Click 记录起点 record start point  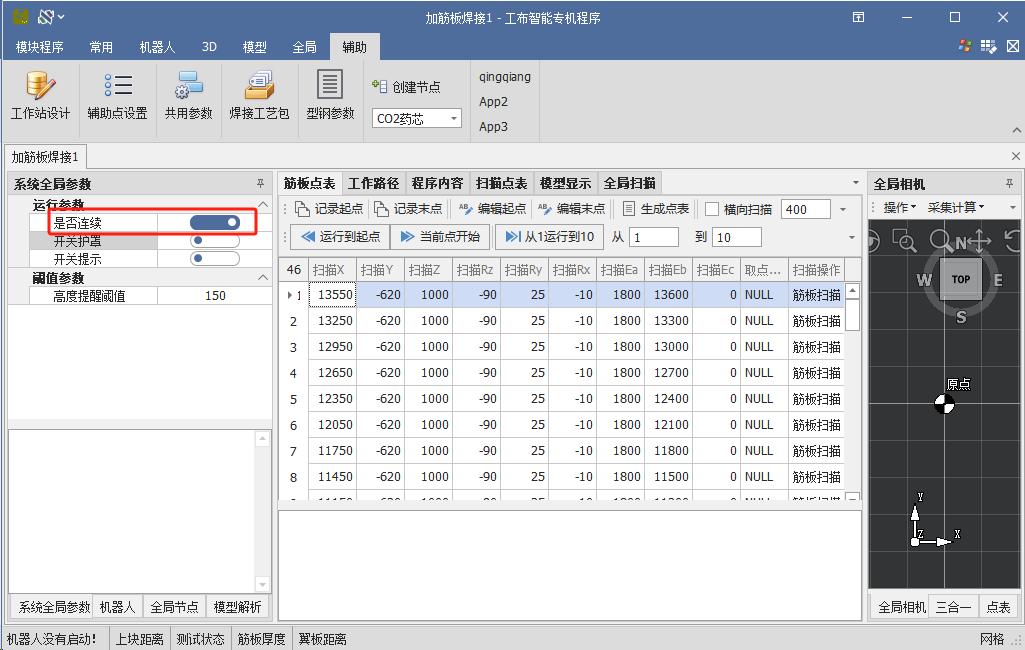click(x=329, y=209)
